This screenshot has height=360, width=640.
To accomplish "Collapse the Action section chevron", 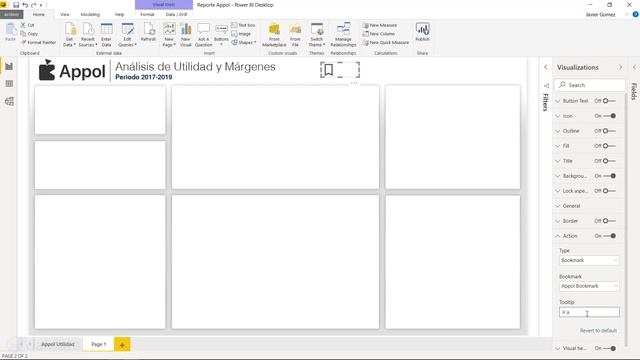I will point(558,236).
